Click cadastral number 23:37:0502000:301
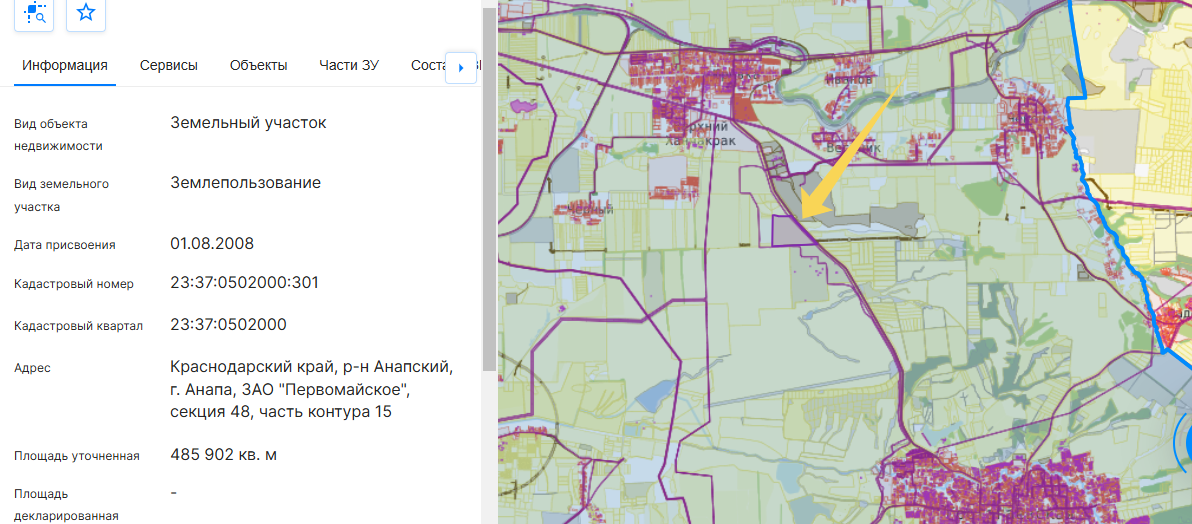Image resolution: width=1192 pixels, height=524 pixels. pos(245,283)
